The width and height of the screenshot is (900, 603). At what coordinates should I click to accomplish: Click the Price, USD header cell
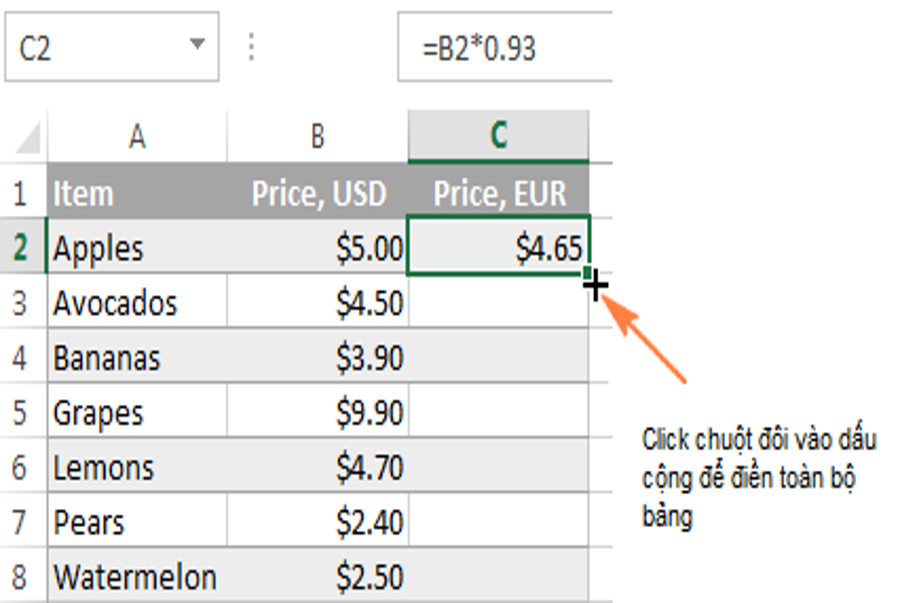click(317, 193)
